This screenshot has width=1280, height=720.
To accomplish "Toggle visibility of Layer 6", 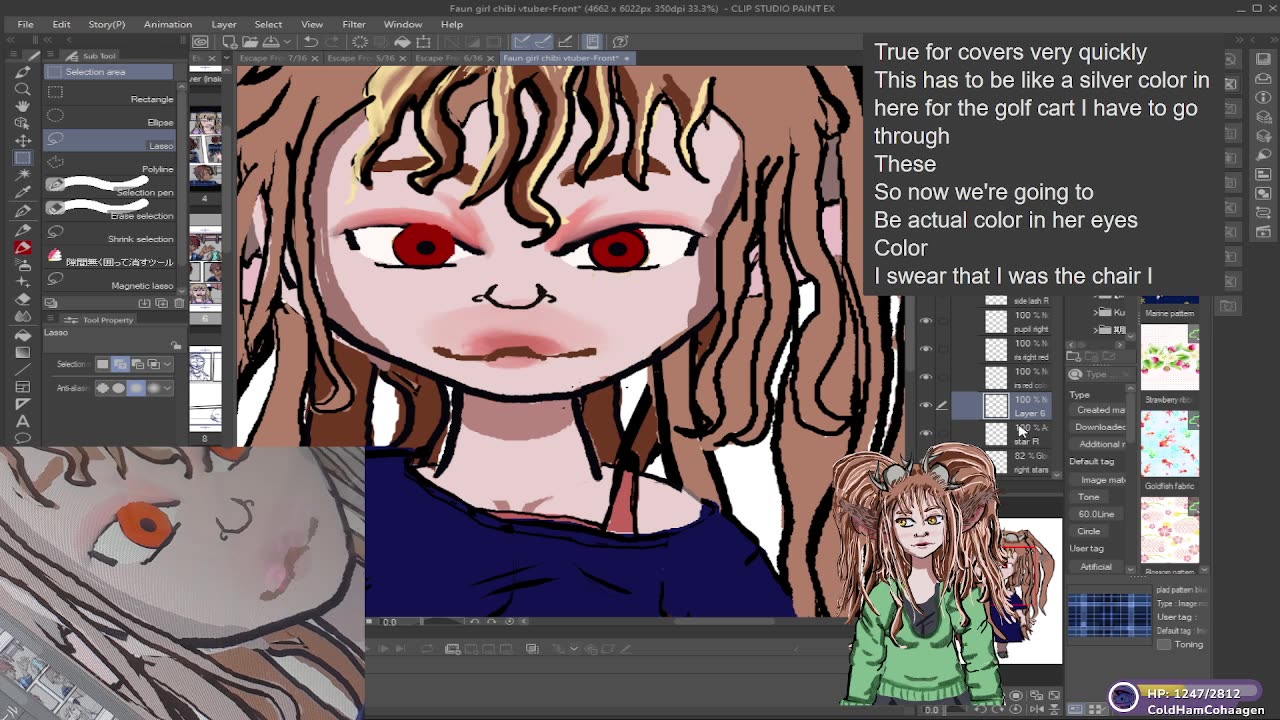I will pyautogui.click(x=926, y=405).
